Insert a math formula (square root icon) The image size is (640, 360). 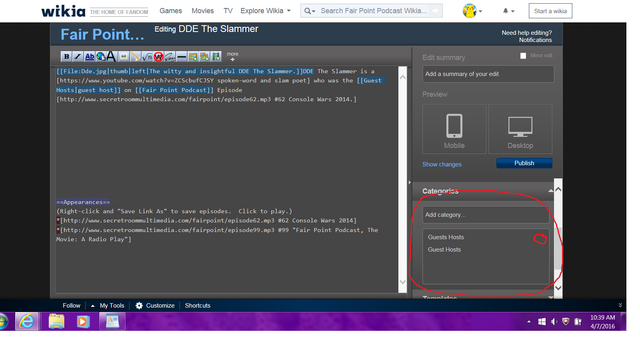147,57
